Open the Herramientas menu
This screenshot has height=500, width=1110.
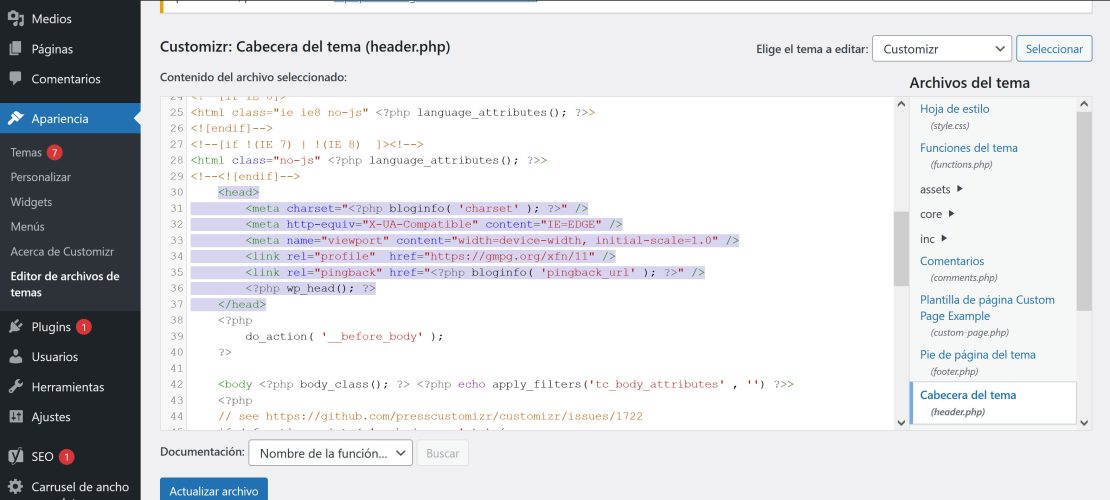70,387
